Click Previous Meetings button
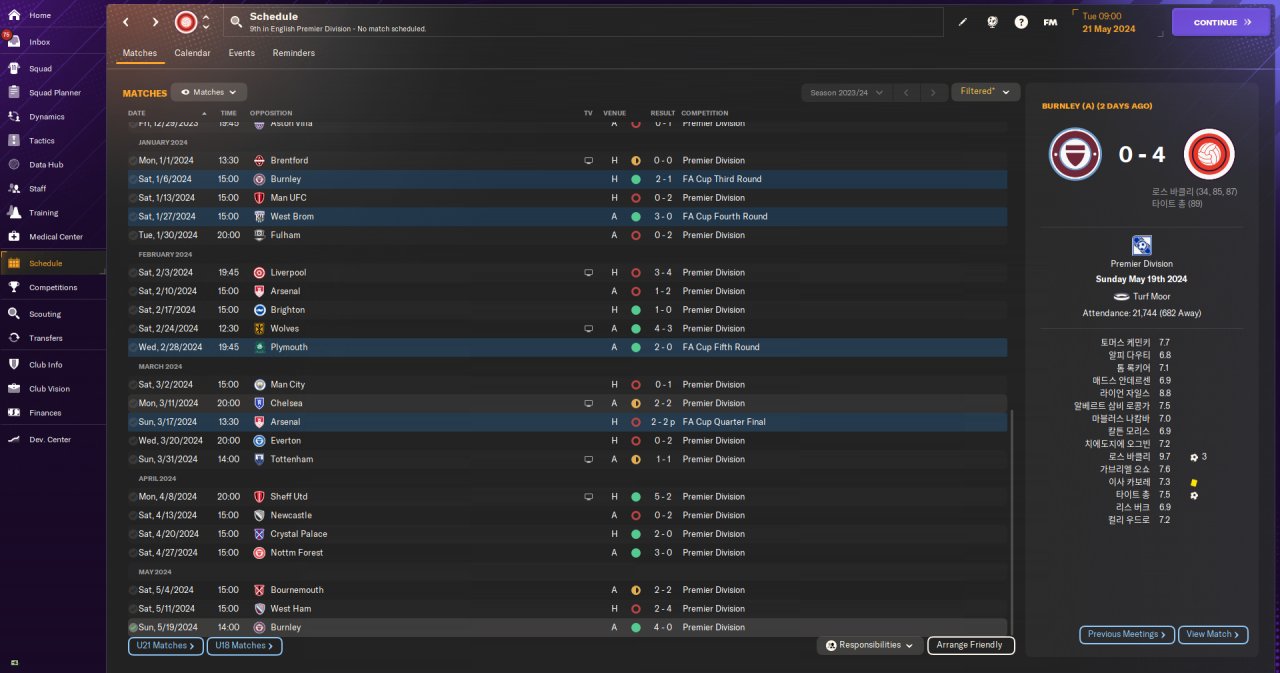Image resolution: width=1280 pixels, height=673 pixels. pyautogui.click(x=1126, y=634)
